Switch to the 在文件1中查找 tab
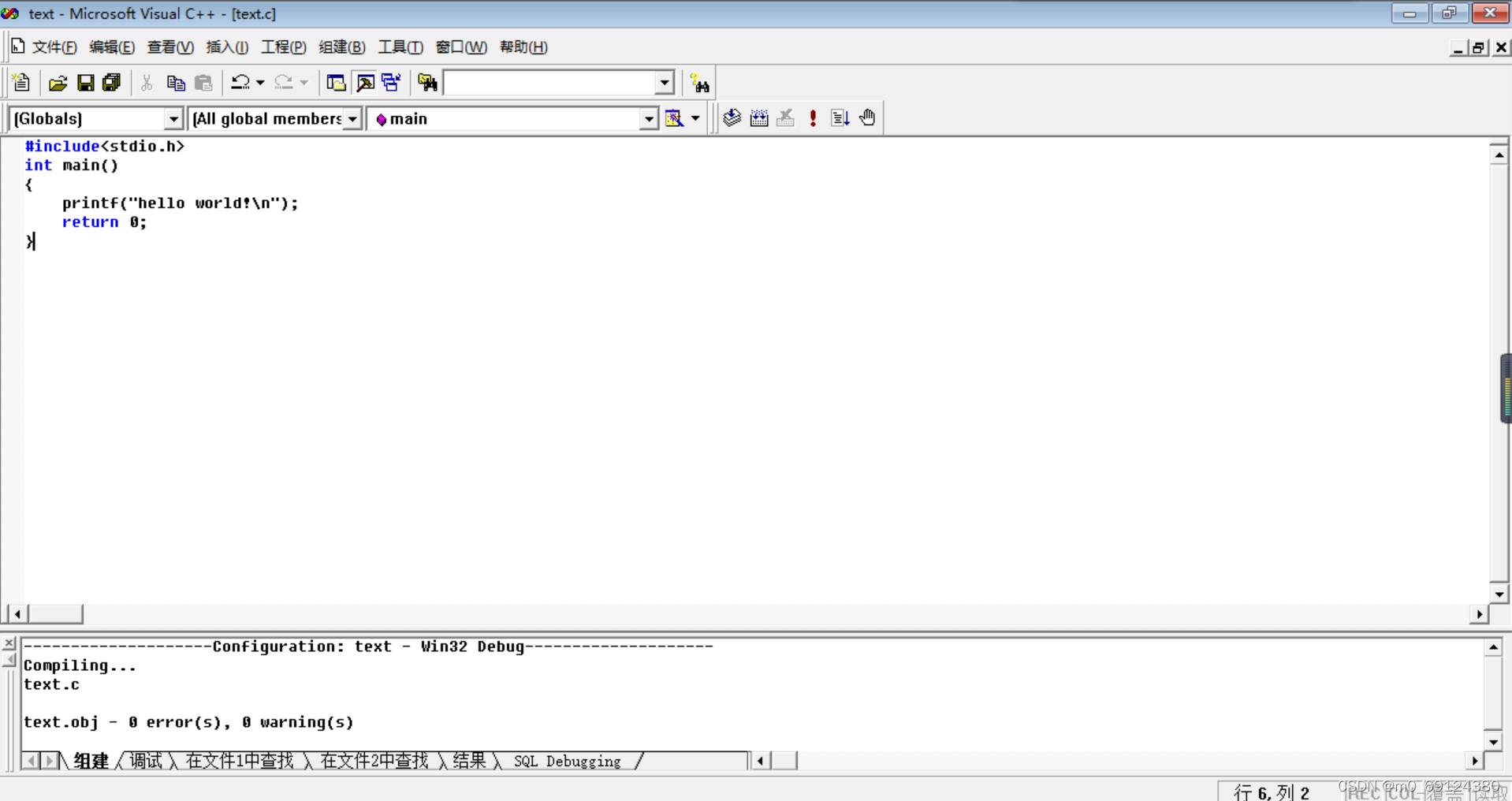The image size is (1512, 801). (239, 761)
